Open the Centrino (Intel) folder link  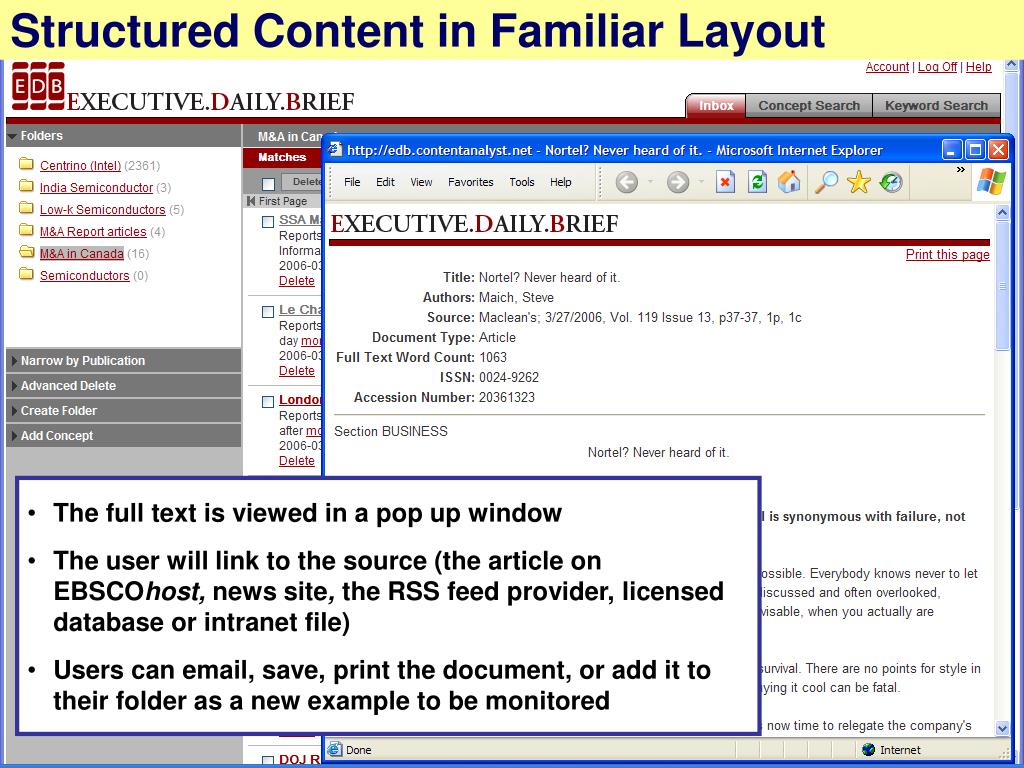coord(80,165)
